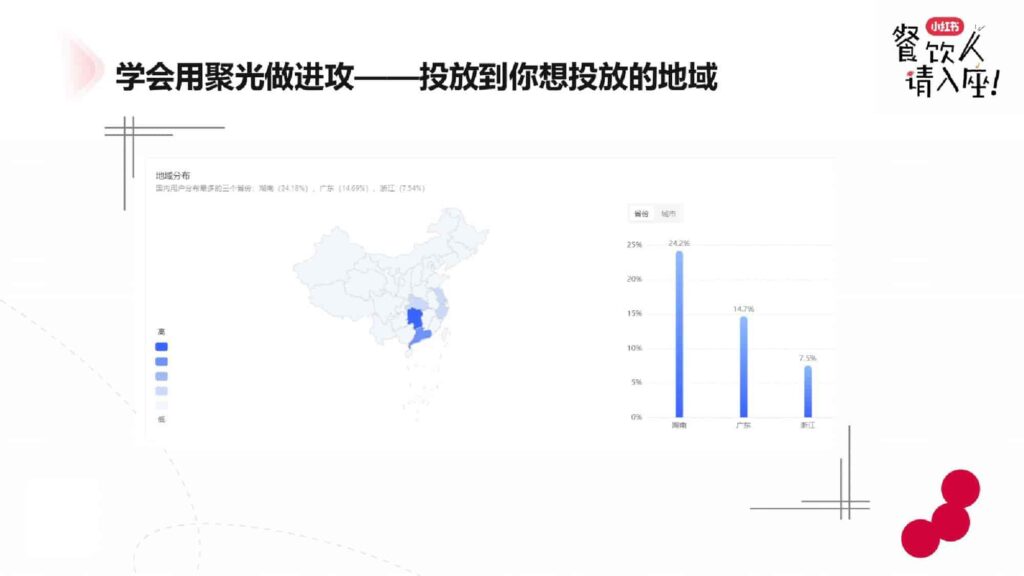Switch to the 城市 tab in the chart
Viewport: 1024px width, 576px height.
click(671, 213)
